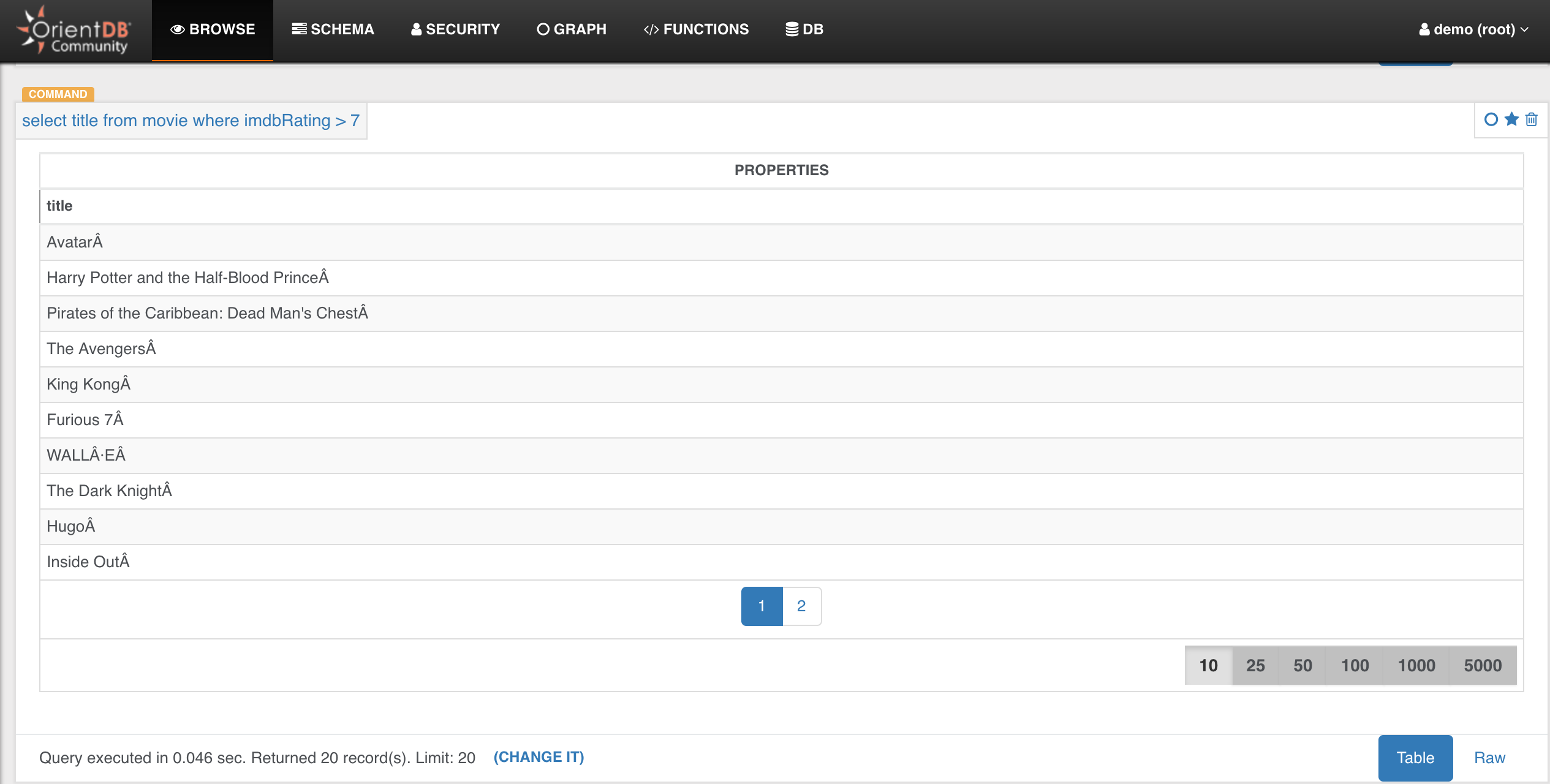
Task: Click the circle graph icon beside command
Action: (x=1491, y=119)
